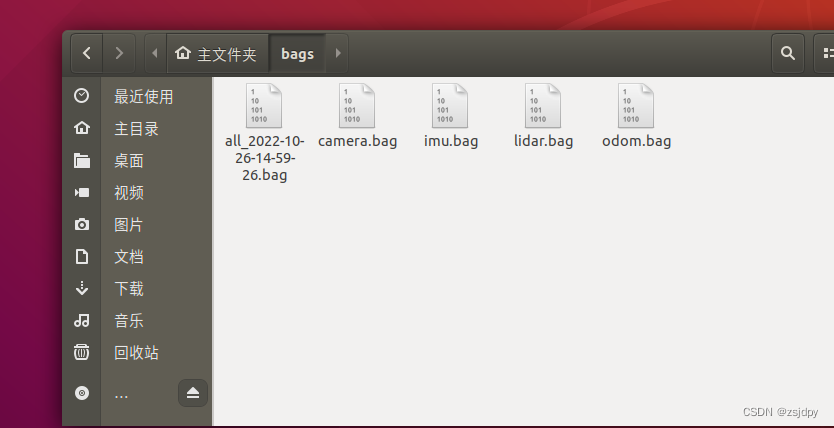
Task: Select the lidar.bag file icon
Action: [543, 106]
